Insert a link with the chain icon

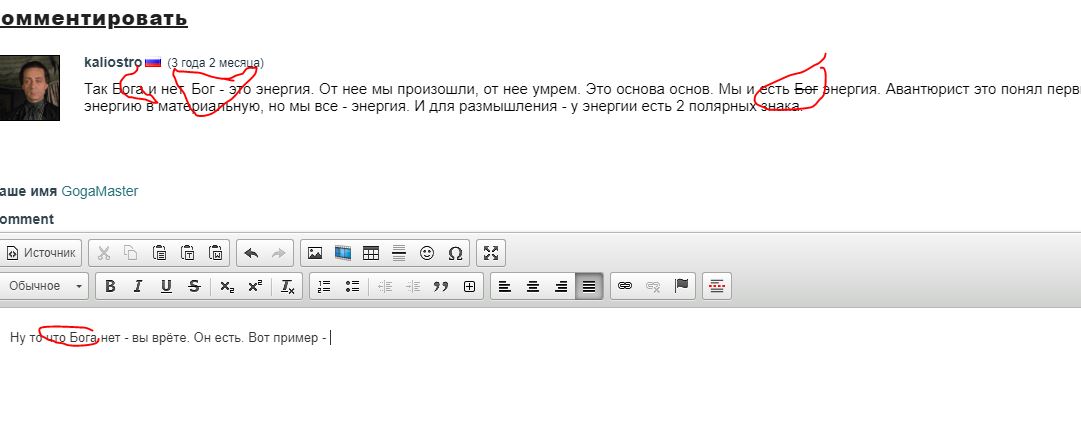[x=625, y=286]
